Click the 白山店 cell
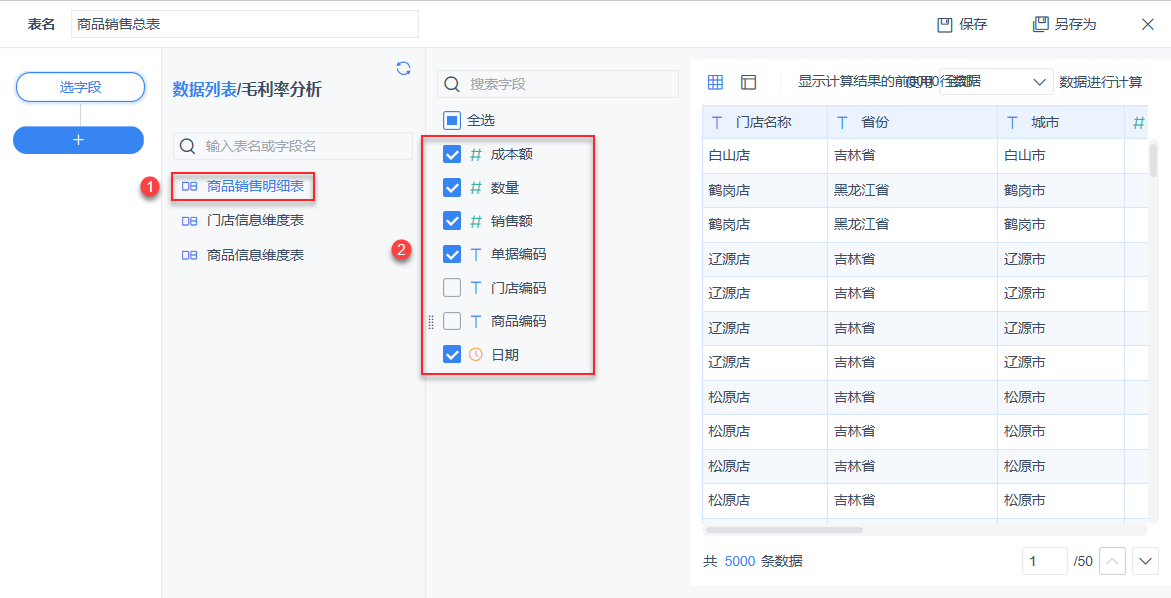Image resolution: width=1171 pixels, height=598 pixels. 765,155
